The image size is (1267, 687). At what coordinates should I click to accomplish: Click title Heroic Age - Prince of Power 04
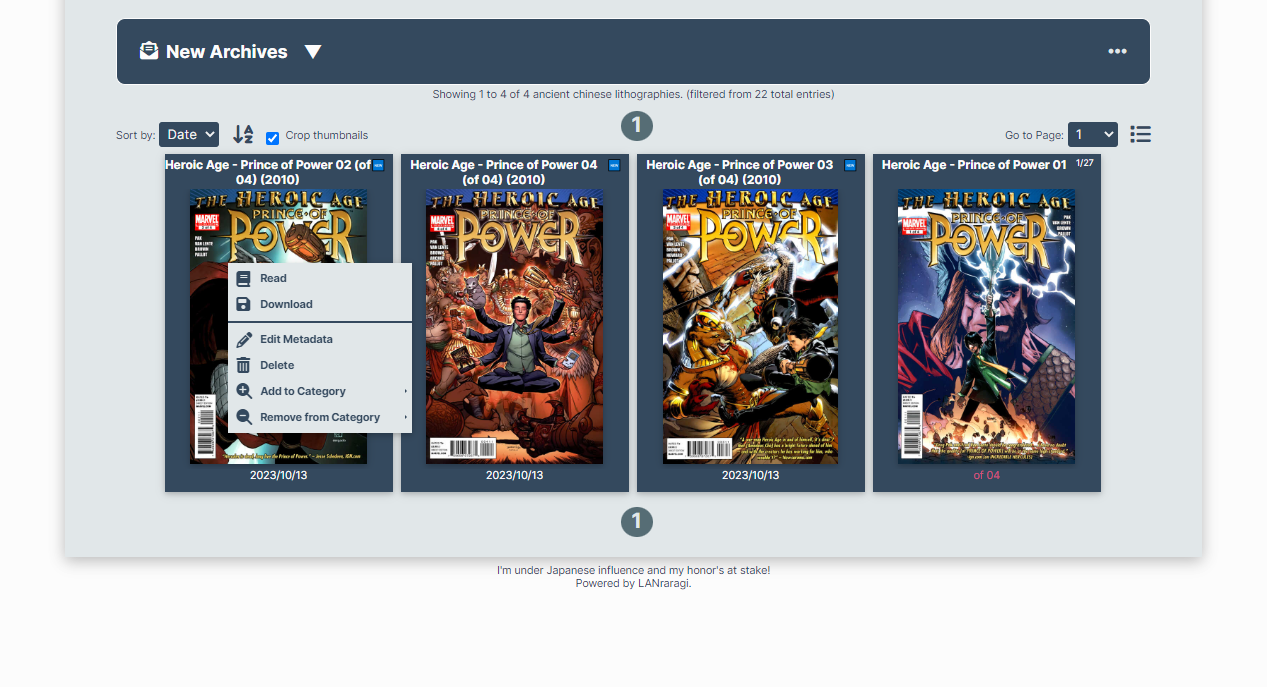click(504, 172)
